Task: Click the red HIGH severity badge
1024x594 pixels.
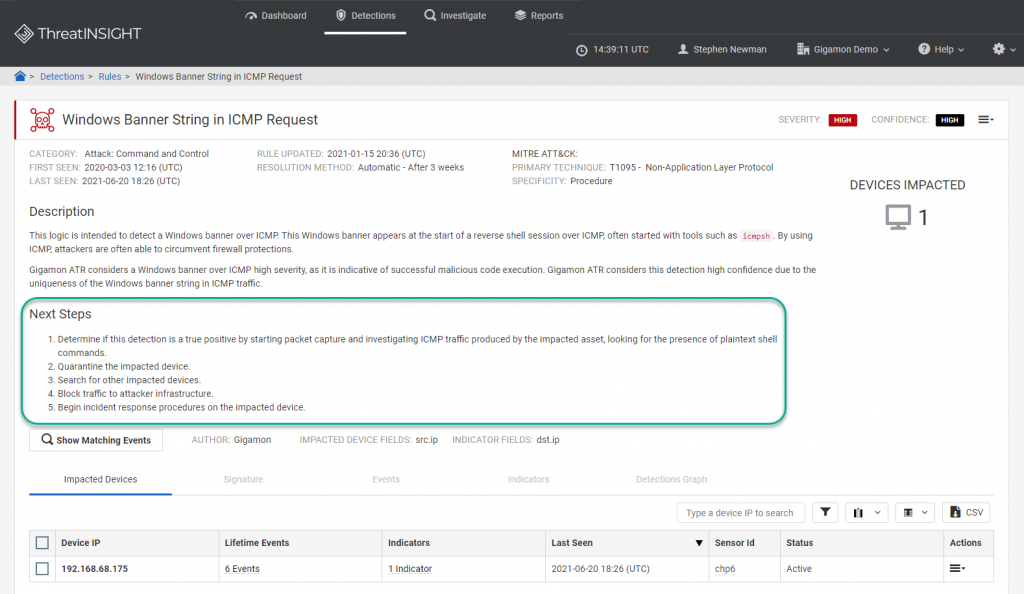Action: (842, 120)
